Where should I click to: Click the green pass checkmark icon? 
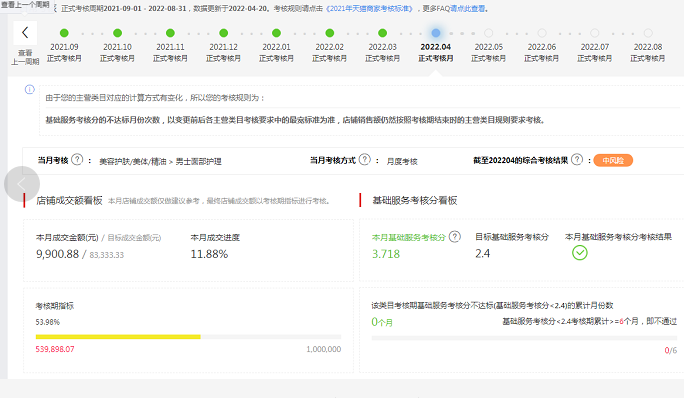(x=580, y=253)
